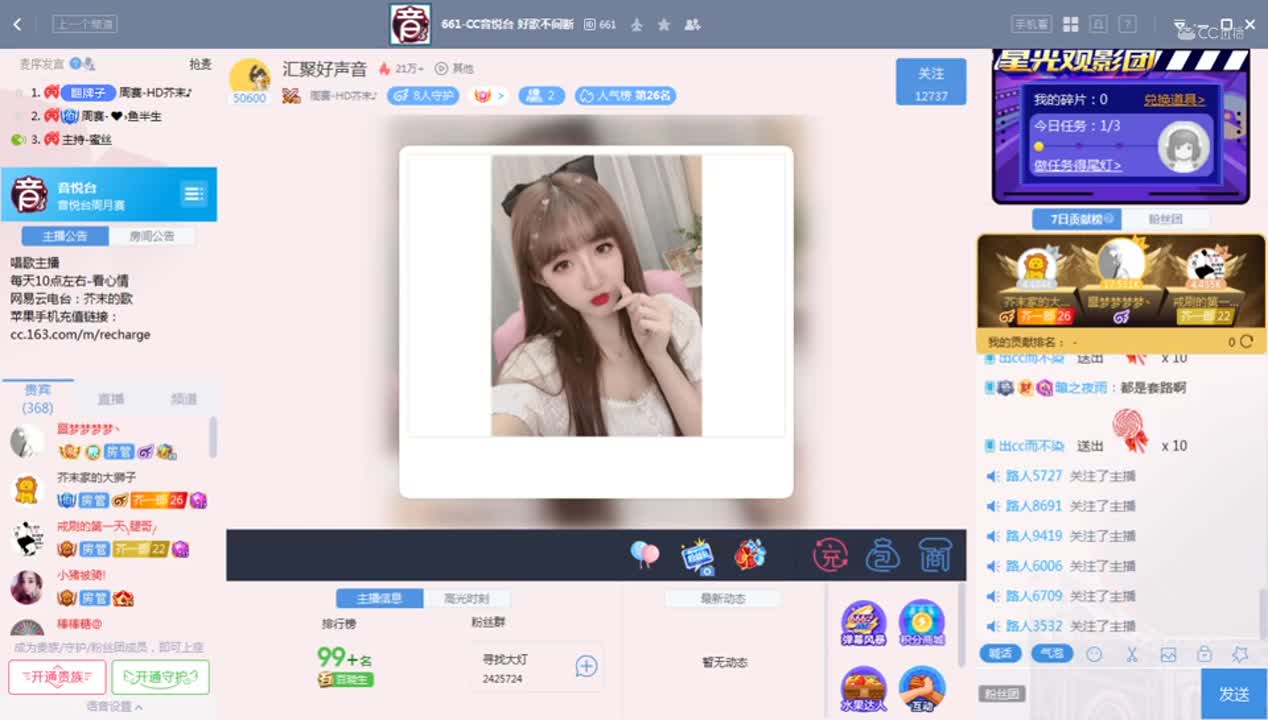Select the 频道 tab in the left panel
Viewport: 1268px width, 720px height.
coord(184,399)
